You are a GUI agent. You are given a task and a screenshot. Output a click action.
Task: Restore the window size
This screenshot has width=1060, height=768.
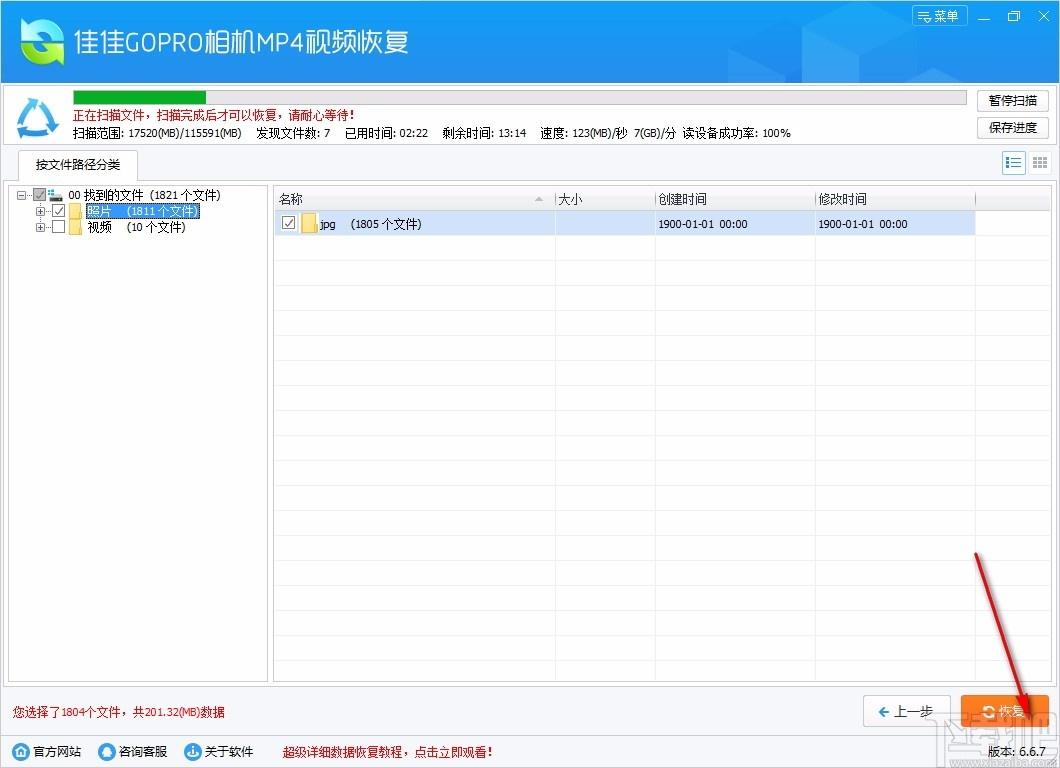point(1013,16)
